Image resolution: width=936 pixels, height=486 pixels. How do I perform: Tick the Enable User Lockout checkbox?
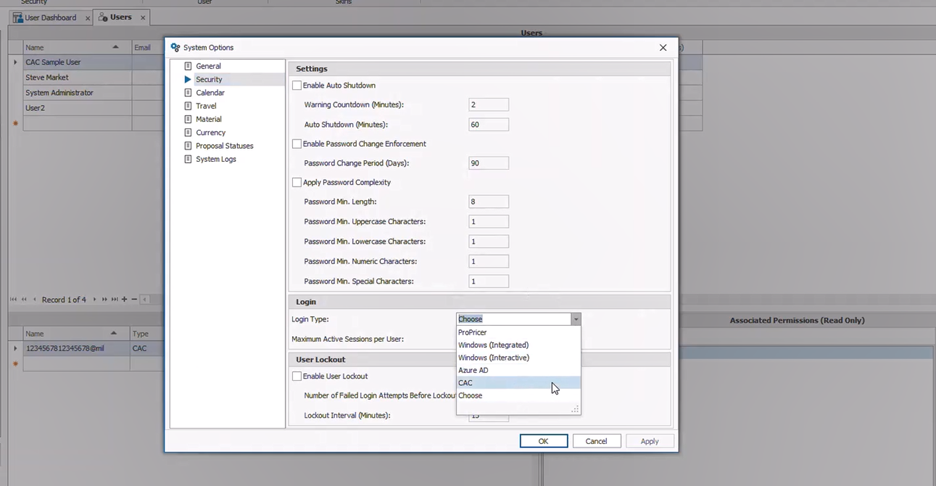(x=296, y=376)
